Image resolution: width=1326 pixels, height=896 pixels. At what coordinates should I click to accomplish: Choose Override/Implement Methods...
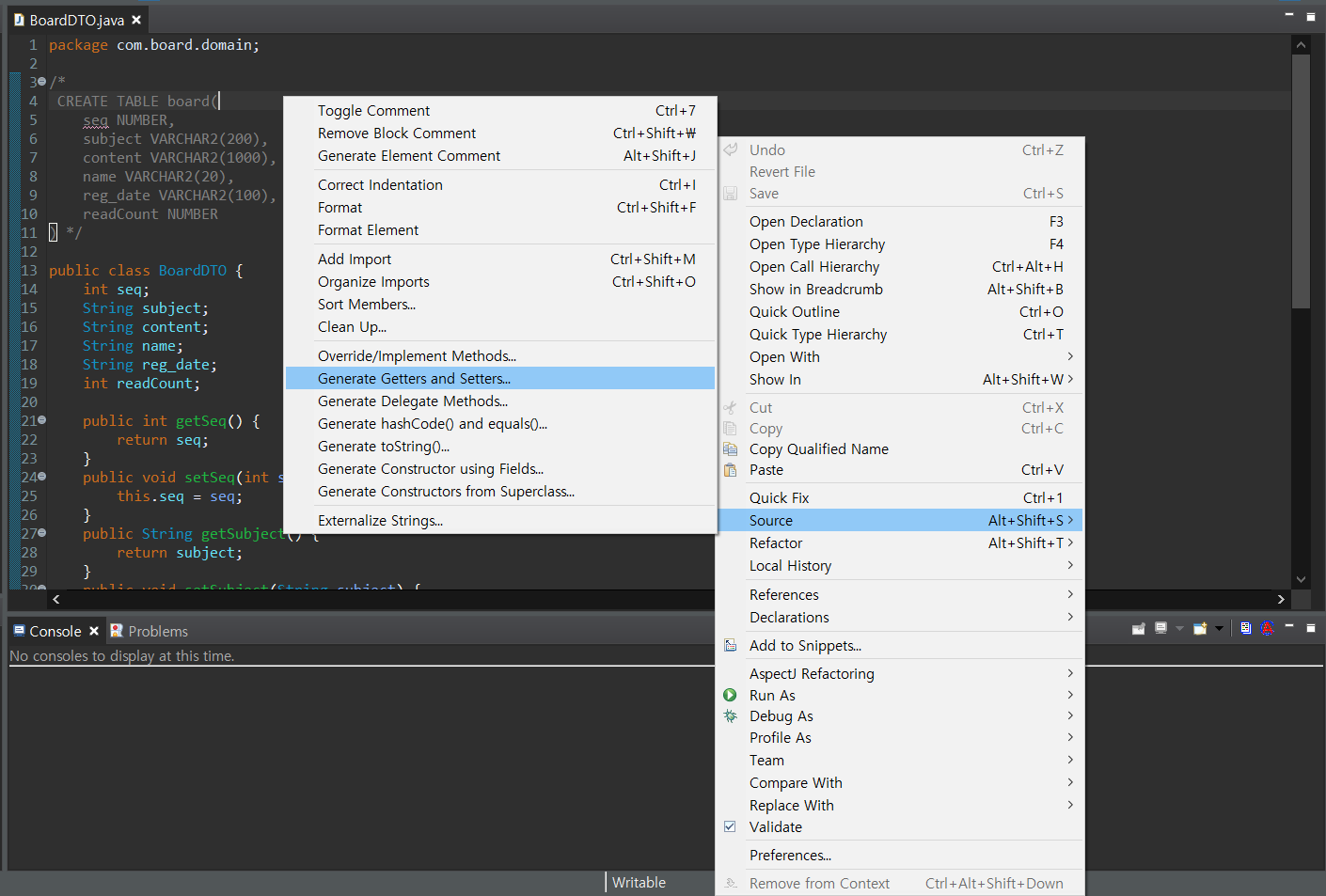click(500, 355)
